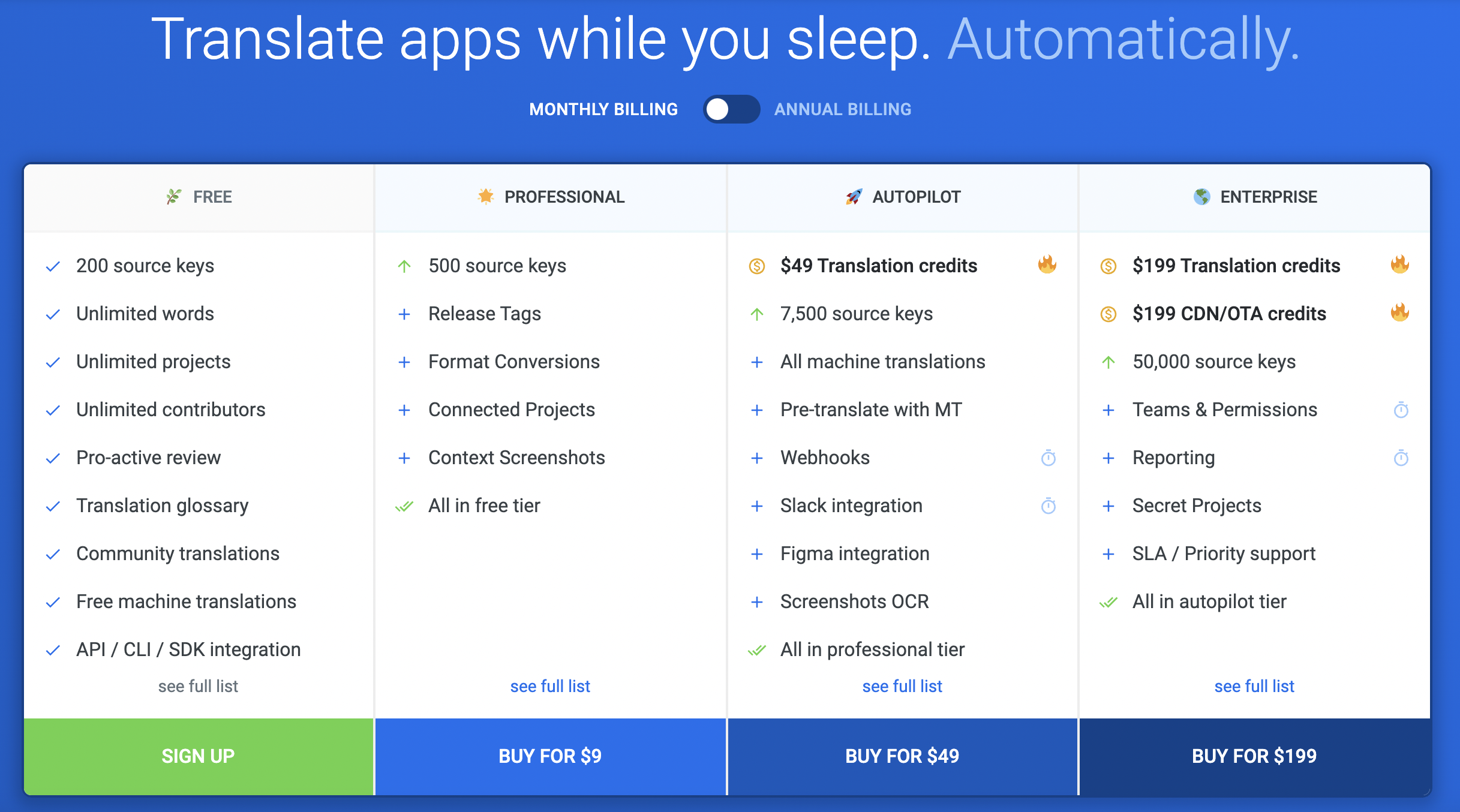Expand Professional plan's see full list
Viewport: 1460px width, 812px height.
[550, 686]
